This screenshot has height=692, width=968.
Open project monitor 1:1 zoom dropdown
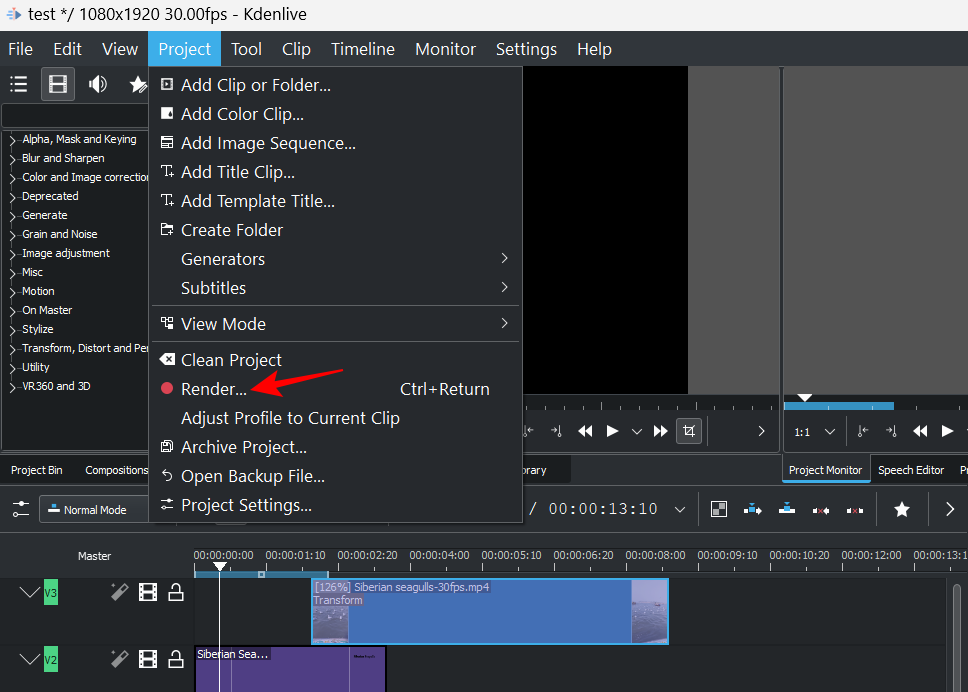pos(830,431)
